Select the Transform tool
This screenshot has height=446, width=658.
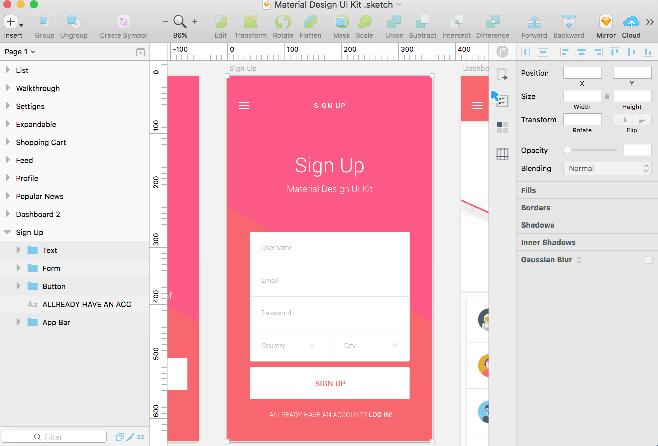(251, 21)
